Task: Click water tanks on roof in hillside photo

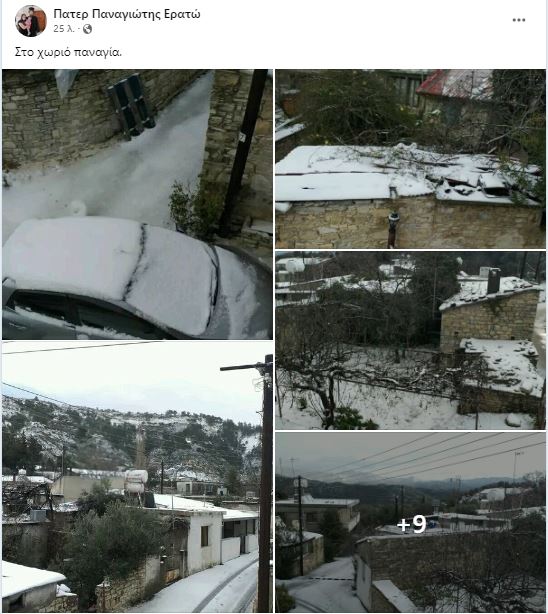Action: tap(136, 481)
